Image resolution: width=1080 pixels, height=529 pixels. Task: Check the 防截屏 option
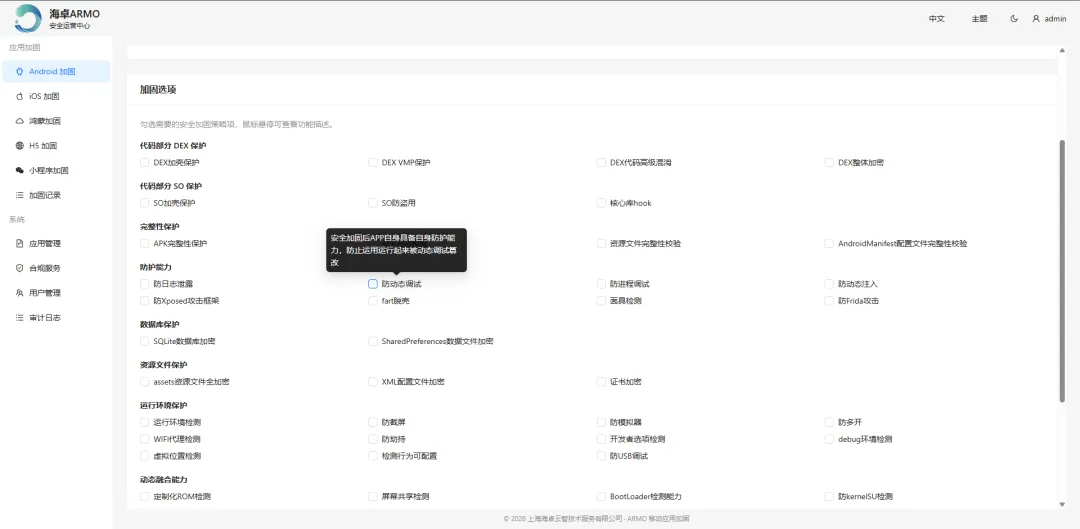373,422
